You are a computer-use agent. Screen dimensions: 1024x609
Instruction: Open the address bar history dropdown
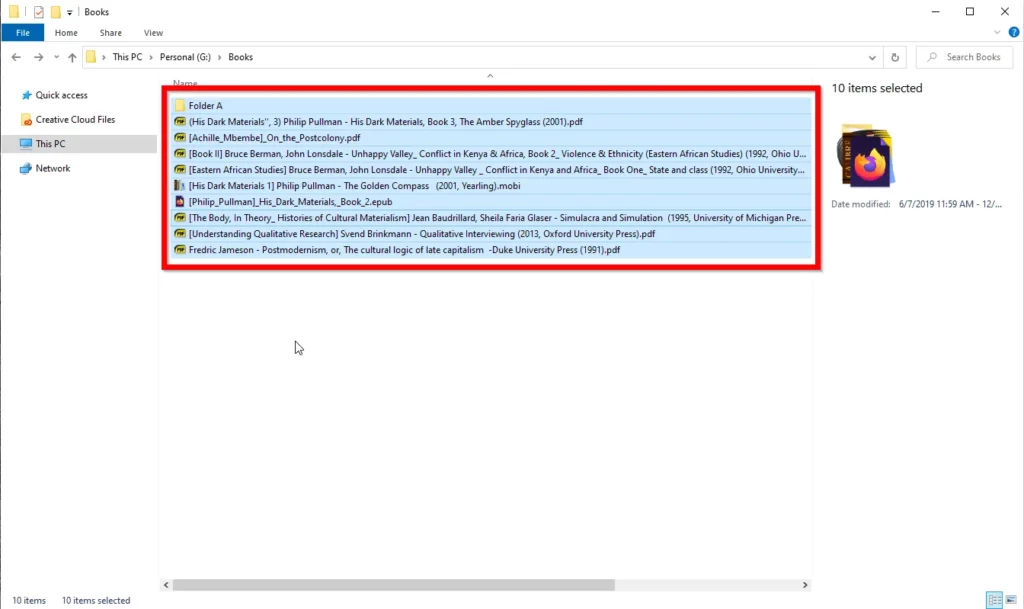click(871, 57)
